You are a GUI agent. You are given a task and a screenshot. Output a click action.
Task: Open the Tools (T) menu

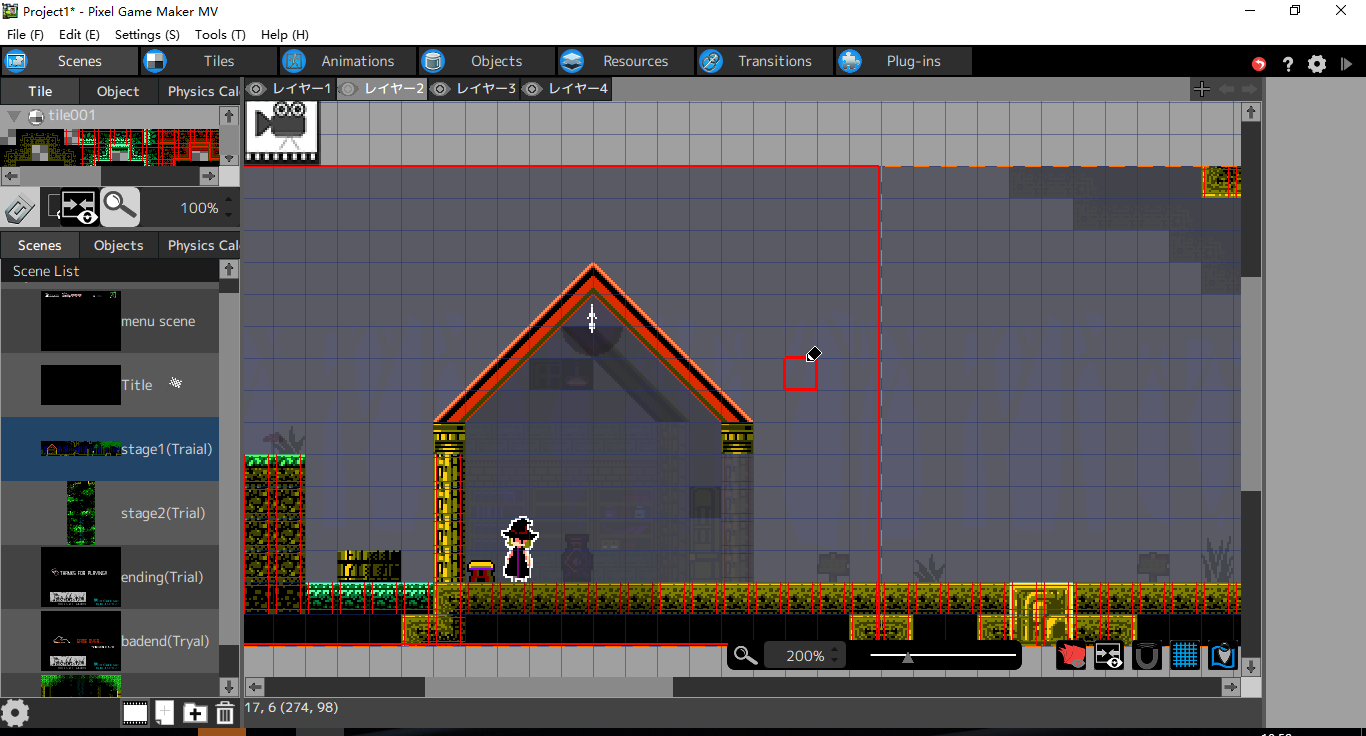click(220, 34)
